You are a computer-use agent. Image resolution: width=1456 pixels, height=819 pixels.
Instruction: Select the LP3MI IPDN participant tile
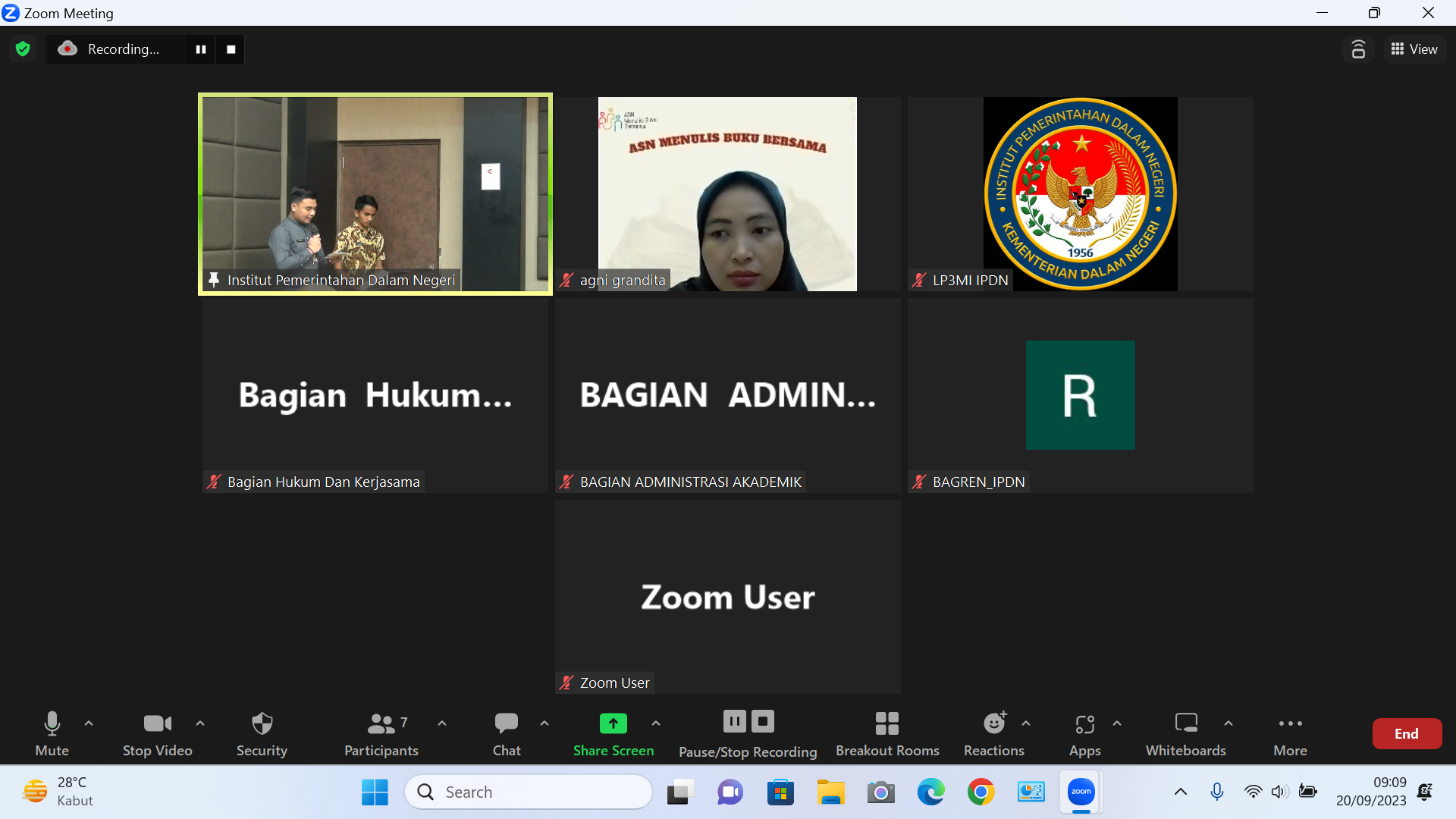click(x=1080, y=194)
